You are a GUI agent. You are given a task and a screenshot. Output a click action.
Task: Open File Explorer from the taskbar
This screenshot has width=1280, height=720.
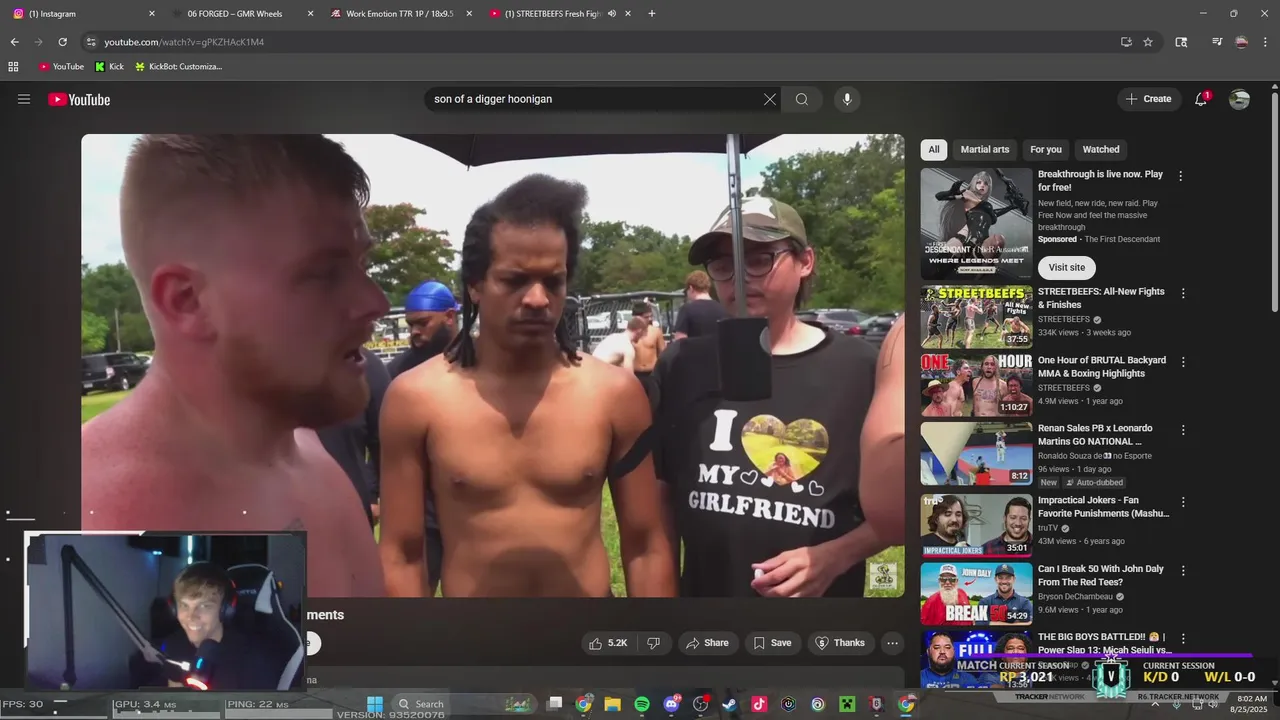pos(613,704)
